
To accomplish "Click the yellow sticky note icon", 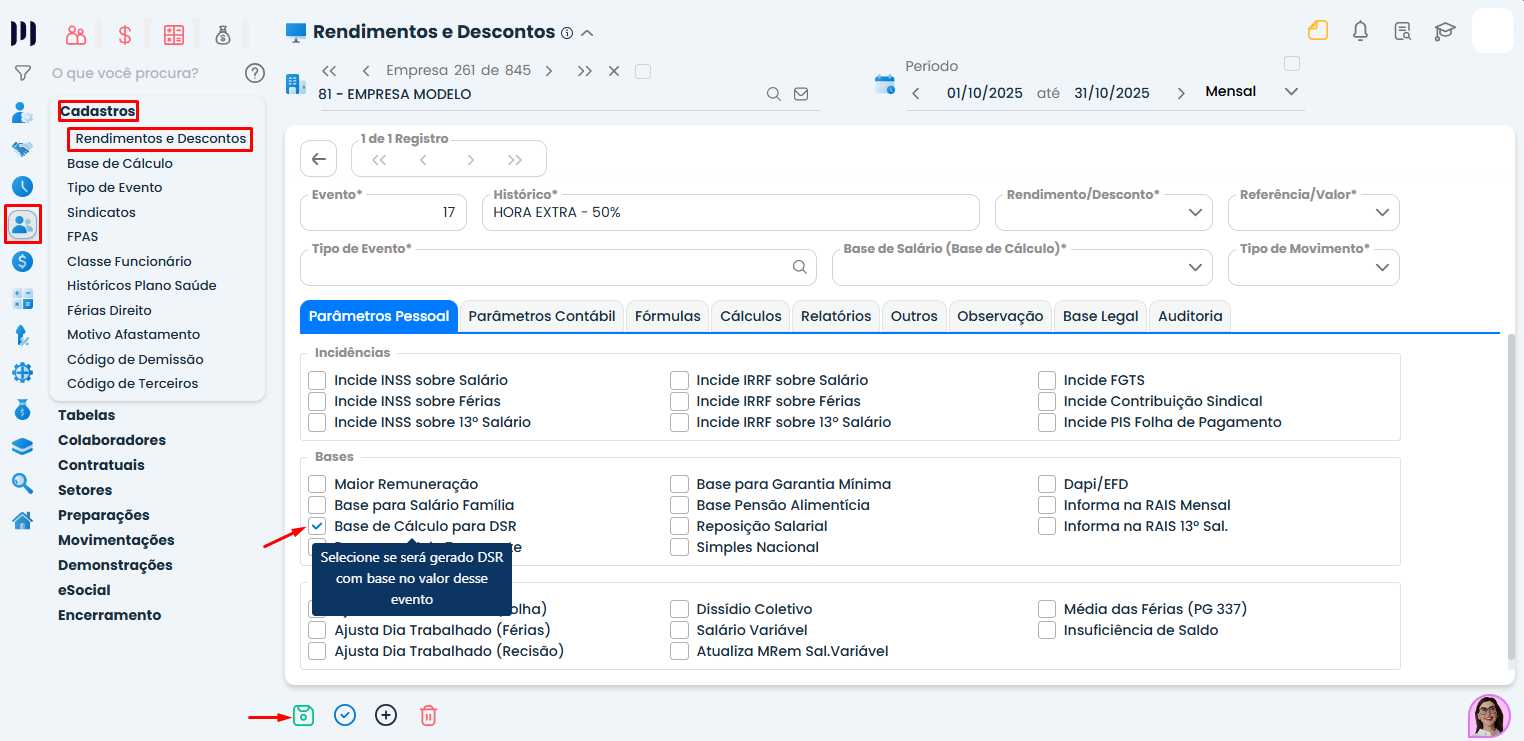I will [x=1318, y=30].
